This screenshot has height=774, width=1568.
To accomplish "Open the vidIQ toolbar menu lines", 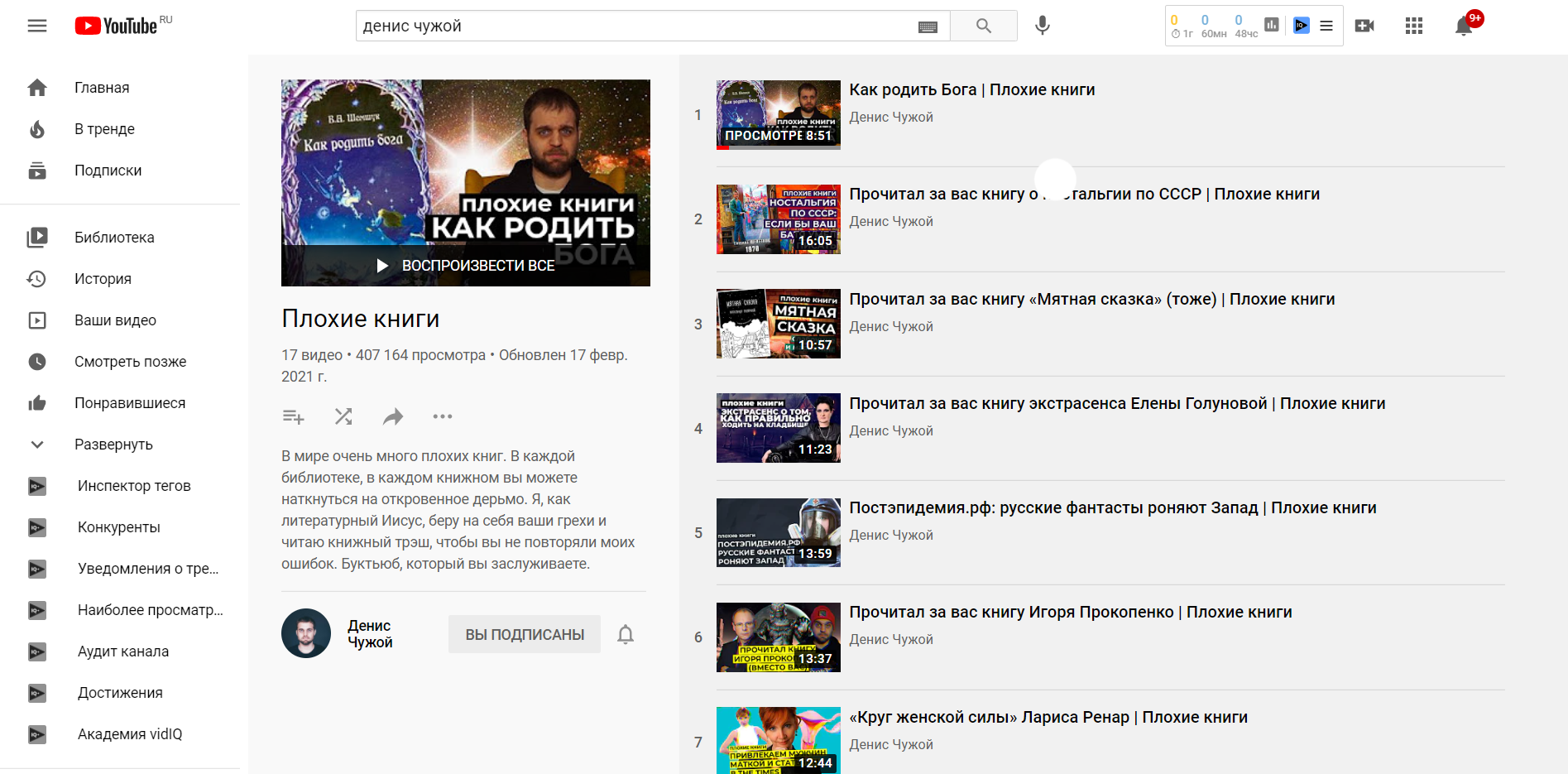I will click(1326, 26).
